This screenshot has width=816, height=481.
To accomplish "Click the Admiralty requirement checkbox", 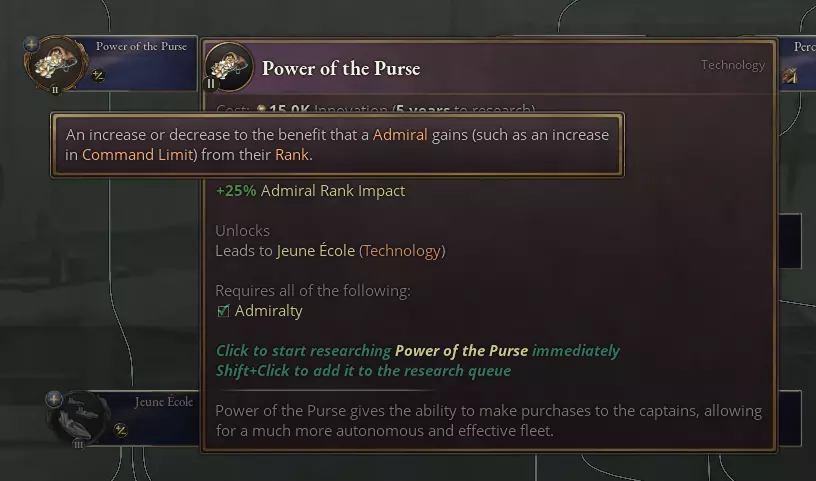I will [223, 311].
